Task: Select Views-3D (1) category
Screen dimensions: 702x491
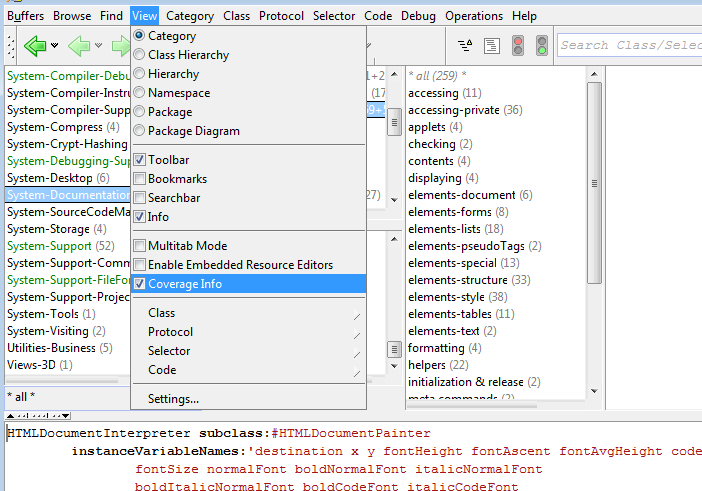Action: (x=40, y=365)
